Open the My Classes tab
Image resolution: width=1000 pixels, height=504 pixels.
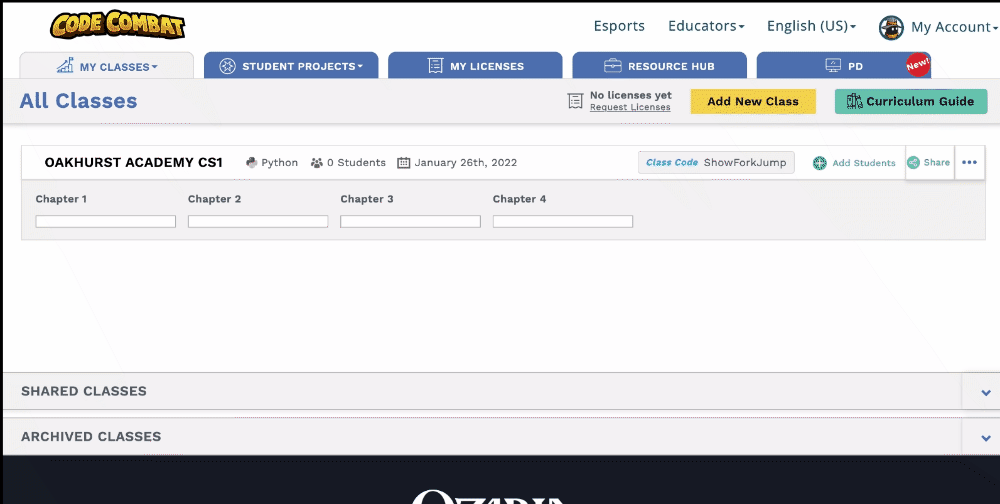coord(107,66)
